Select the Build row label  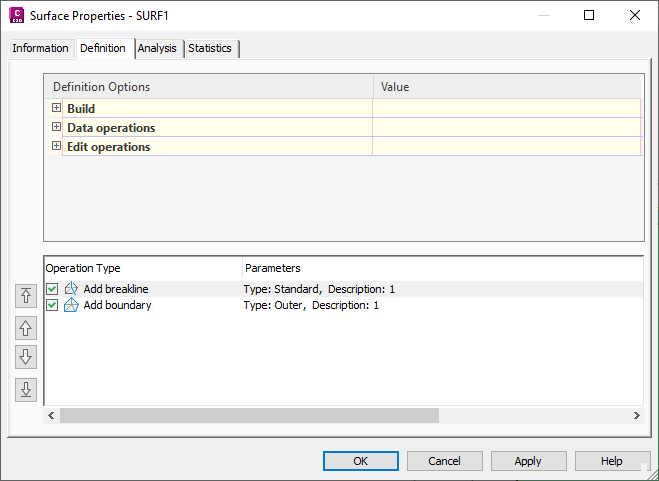coord(81,108)
